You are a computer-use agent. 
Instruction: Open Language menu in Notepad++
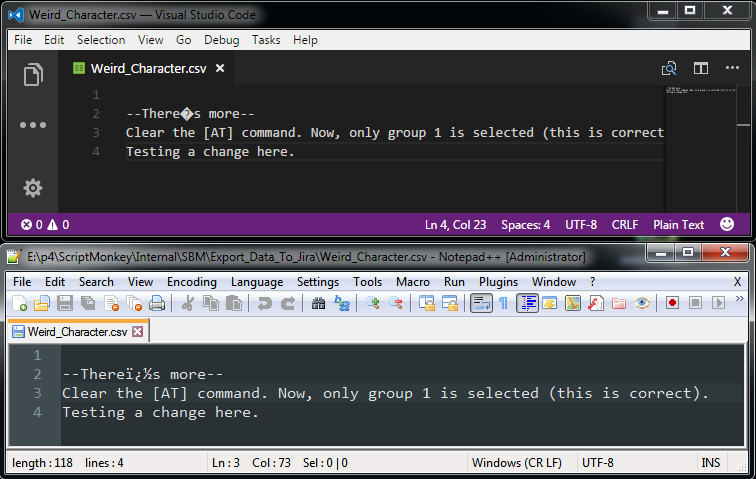(256, 282)
